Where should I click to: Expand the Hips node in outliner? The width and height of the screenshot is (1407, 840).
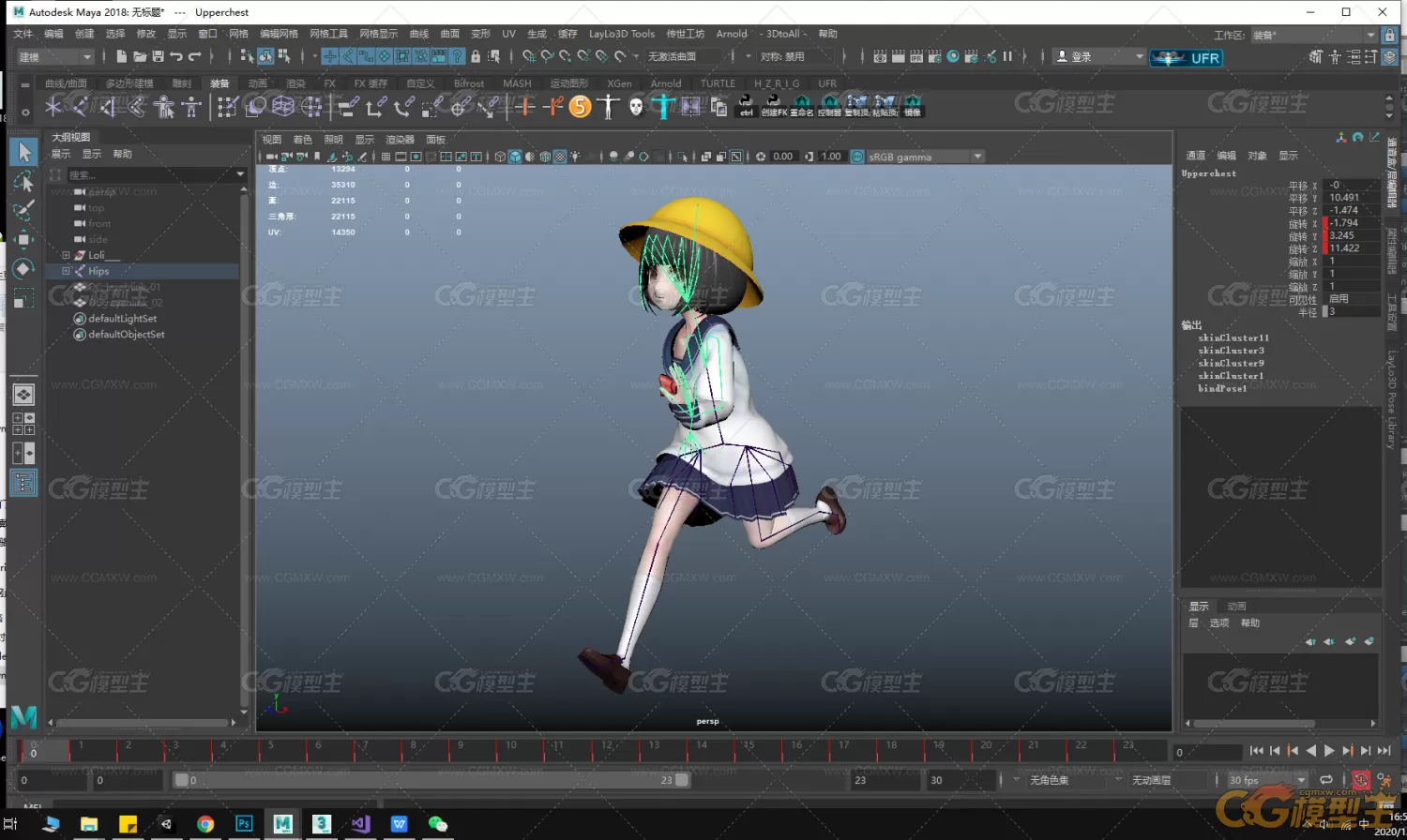(x=66, y=271)
